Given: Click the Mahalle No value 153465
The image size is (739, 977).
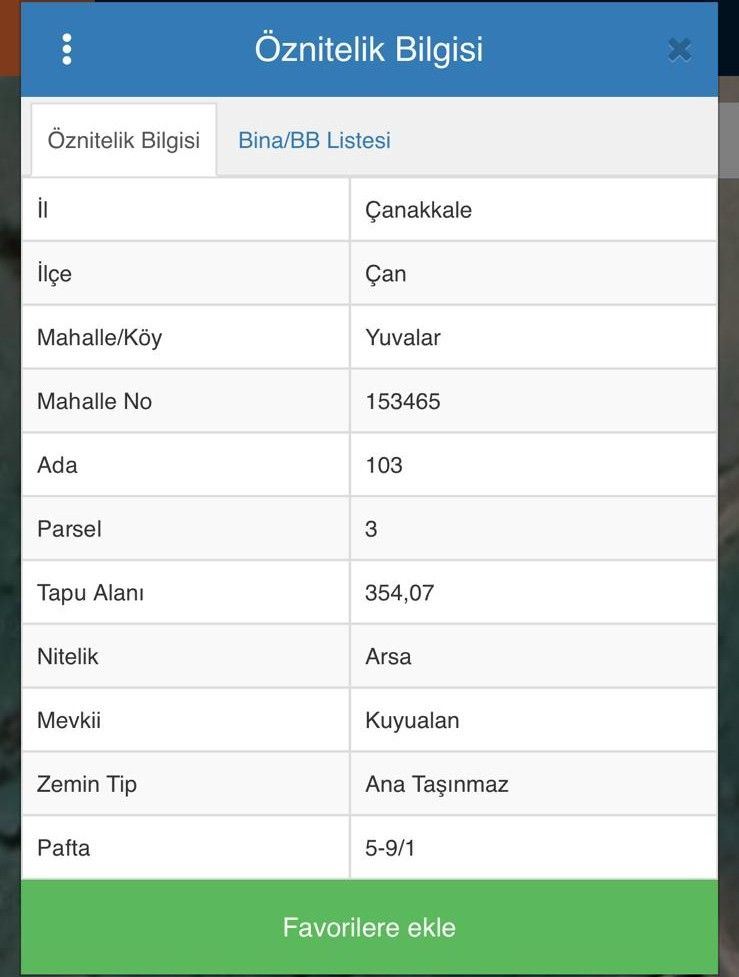Looking at the screenshot, I should click(403, 402).
